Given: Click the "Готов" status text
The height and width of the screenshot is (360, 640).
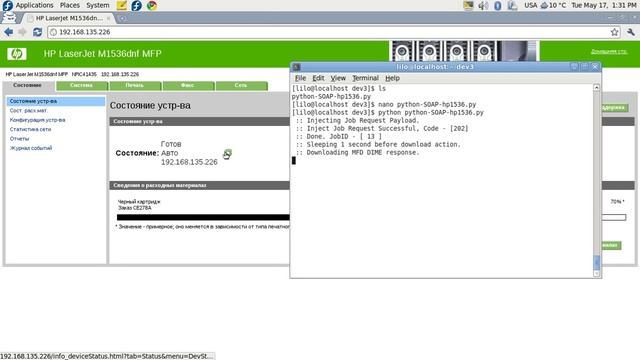Looking at the screenshot, I should tap(171, 144).
